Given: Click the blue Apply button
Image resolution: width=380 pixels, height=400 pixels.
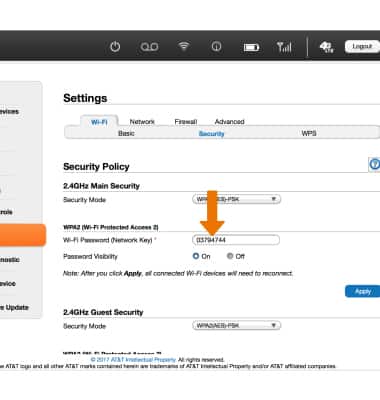Looking at the screenshot, I should pos(363,291).
